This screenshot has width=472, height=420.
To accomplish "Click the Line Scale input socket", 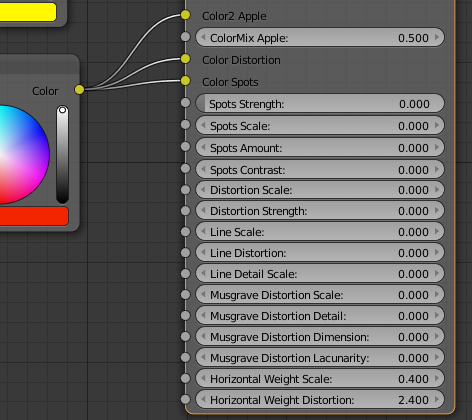I will 186,232.
